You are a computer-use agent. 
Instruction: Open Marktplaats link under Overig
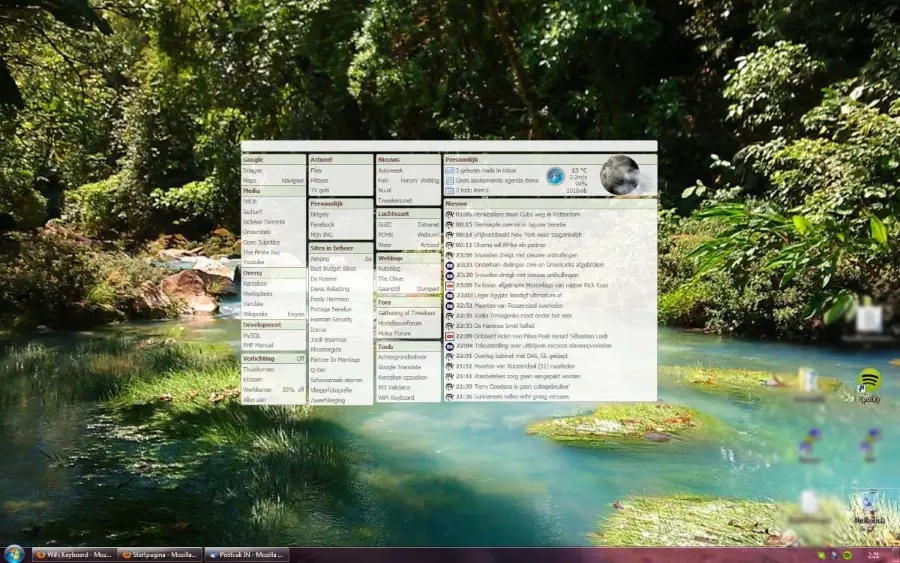[257, 294]
